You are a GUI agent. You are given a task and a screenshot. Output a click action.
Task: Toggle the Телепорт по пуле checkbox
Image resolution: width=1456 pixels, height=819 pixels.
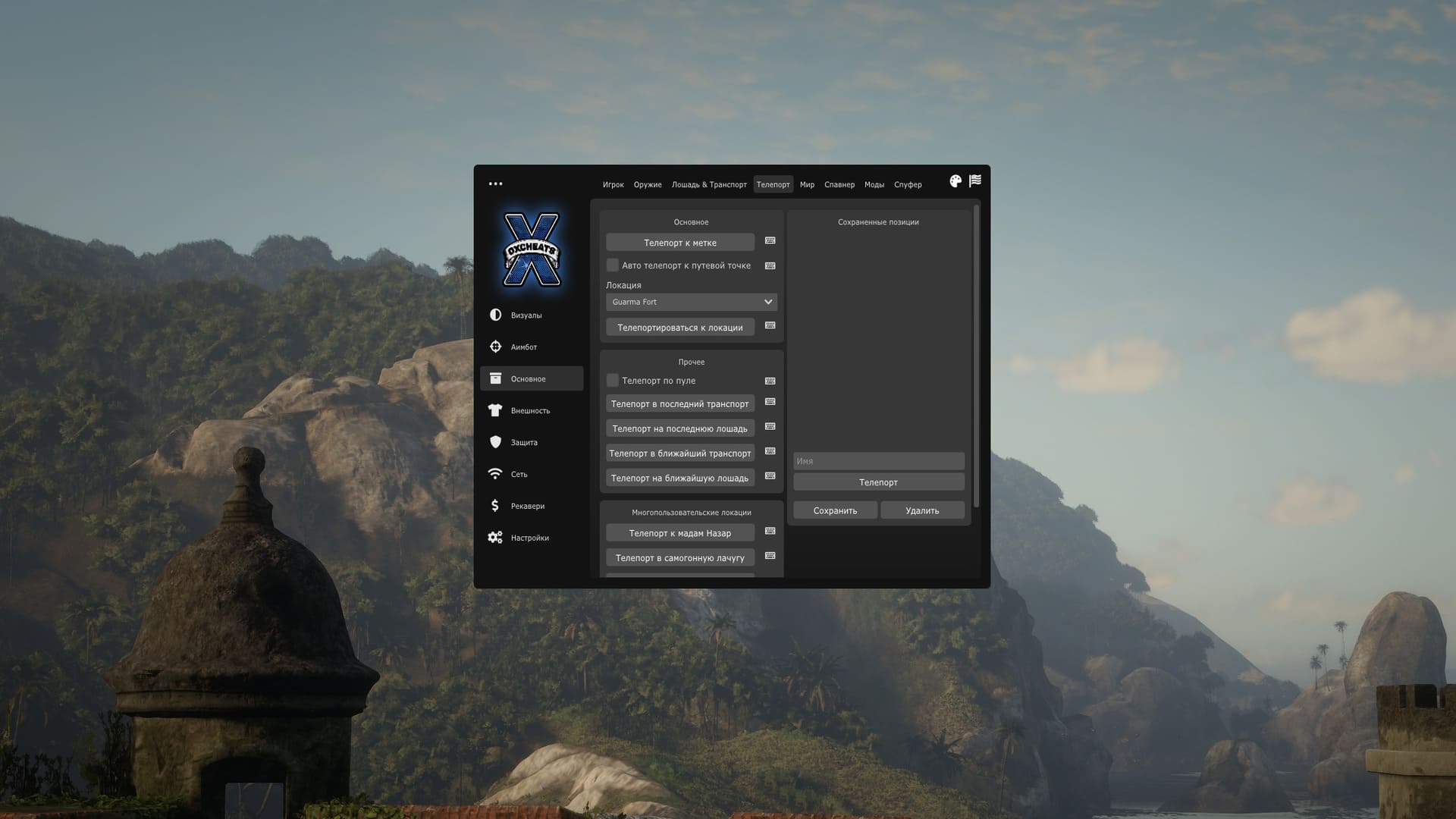point(612,381)
